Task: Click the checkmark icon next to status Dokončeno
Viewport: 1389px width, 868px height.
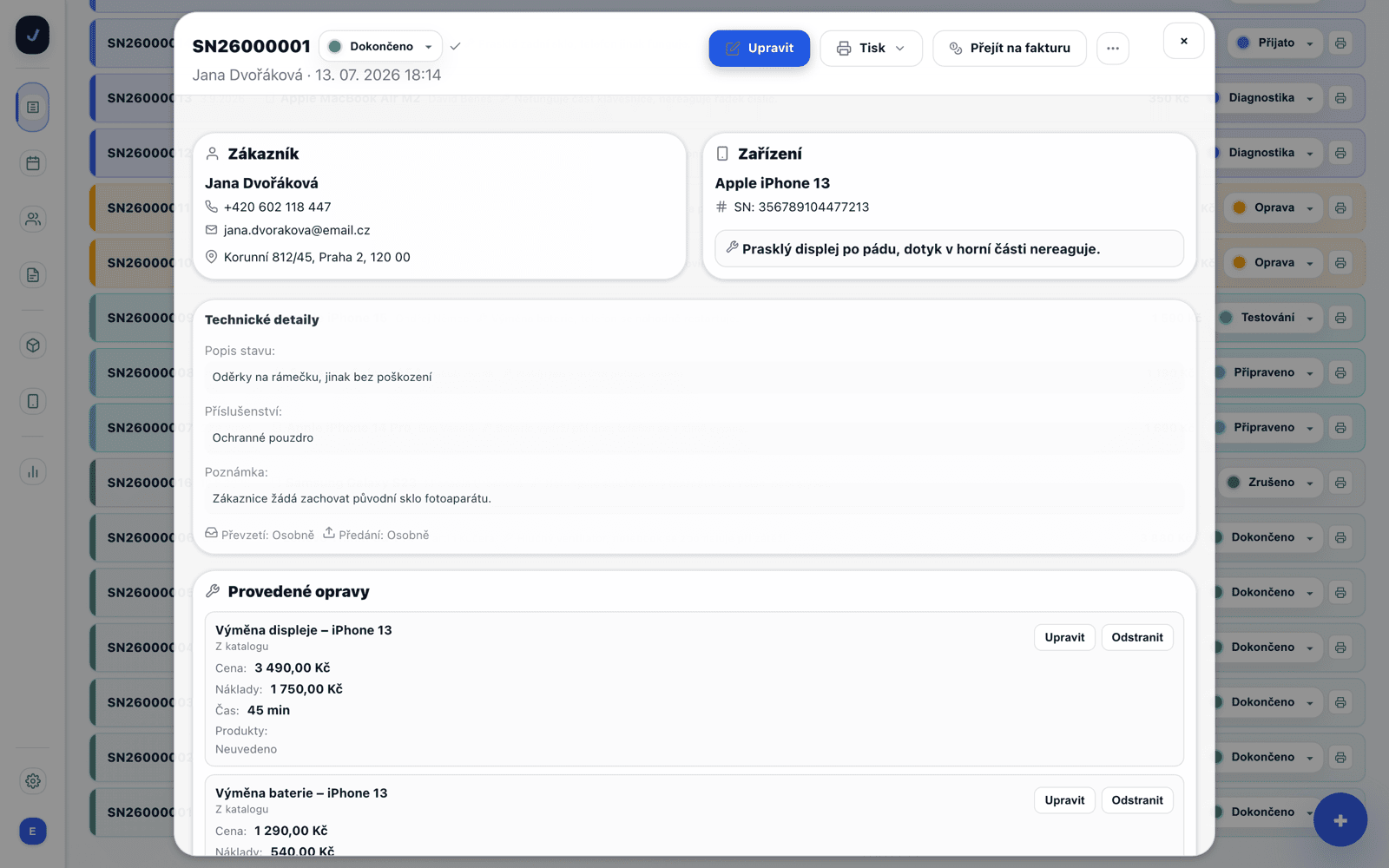Action: tap(456, 46)
